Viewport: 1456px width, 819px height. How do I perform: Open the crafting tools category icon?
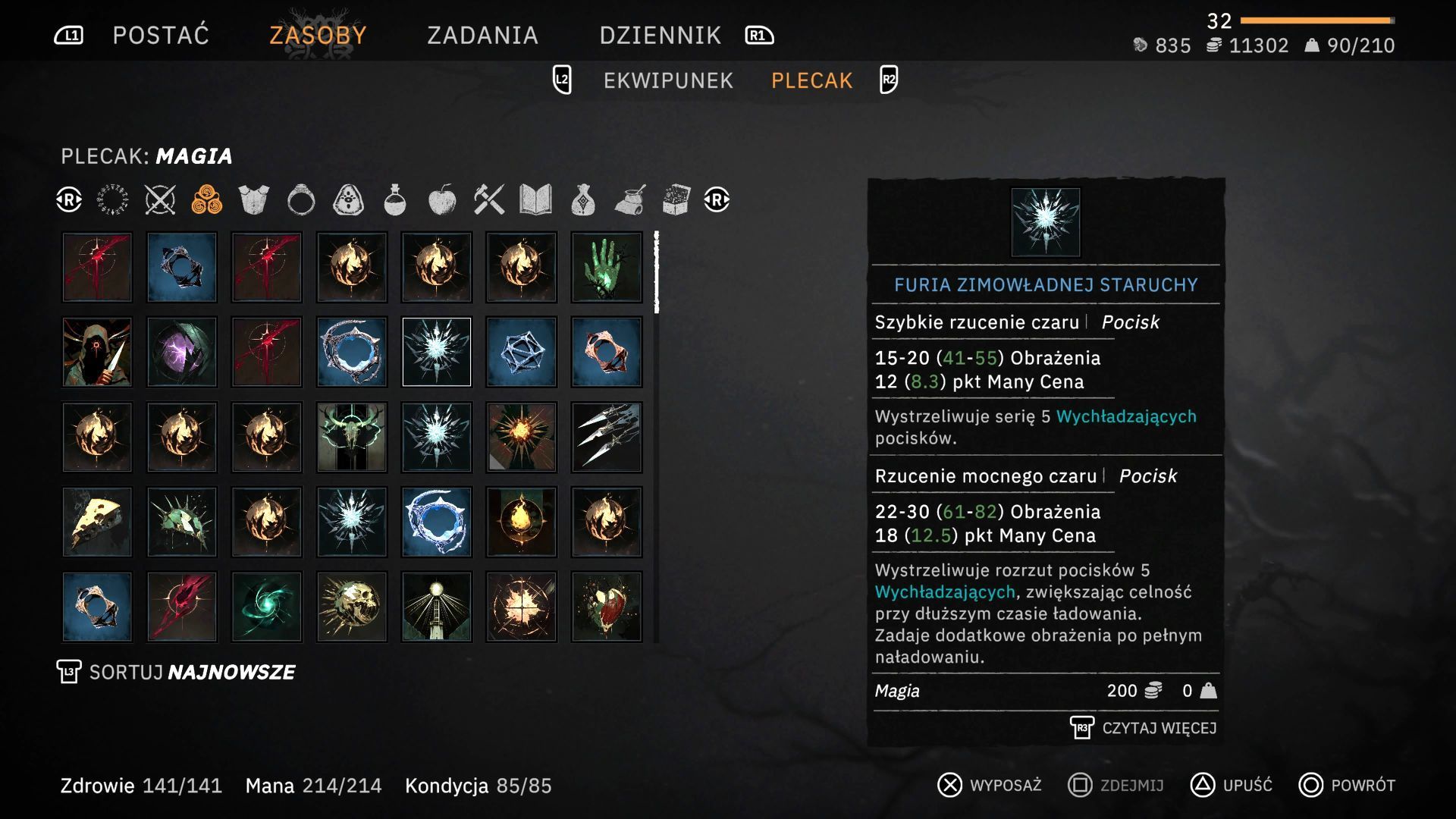(x=489, y=200)
